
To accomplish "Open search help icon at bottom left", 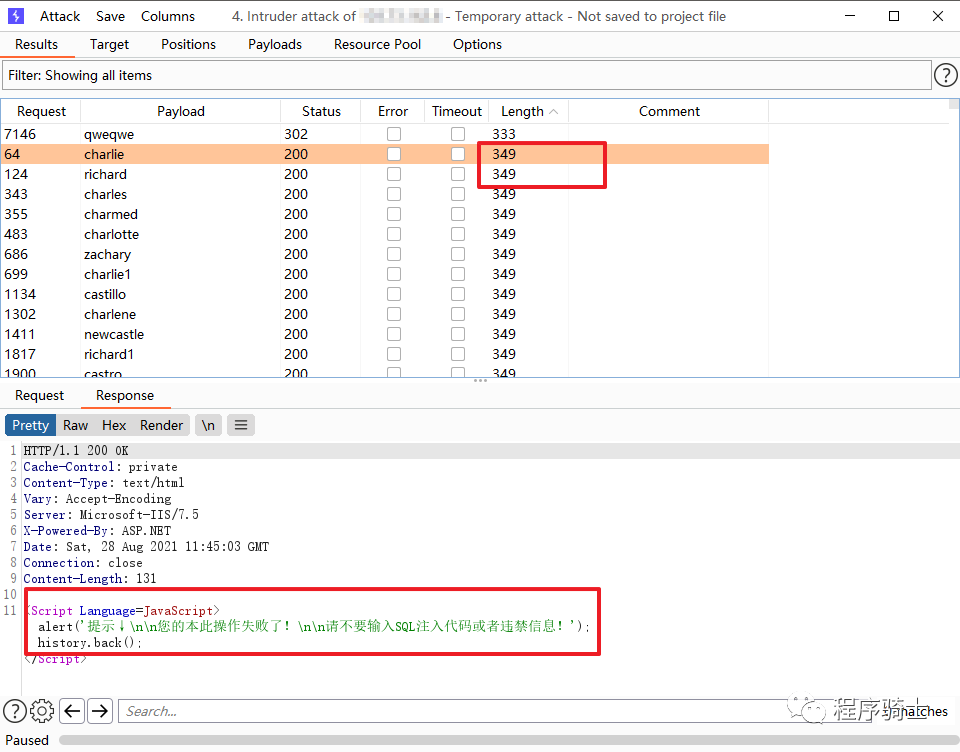I will coord(15,711).
